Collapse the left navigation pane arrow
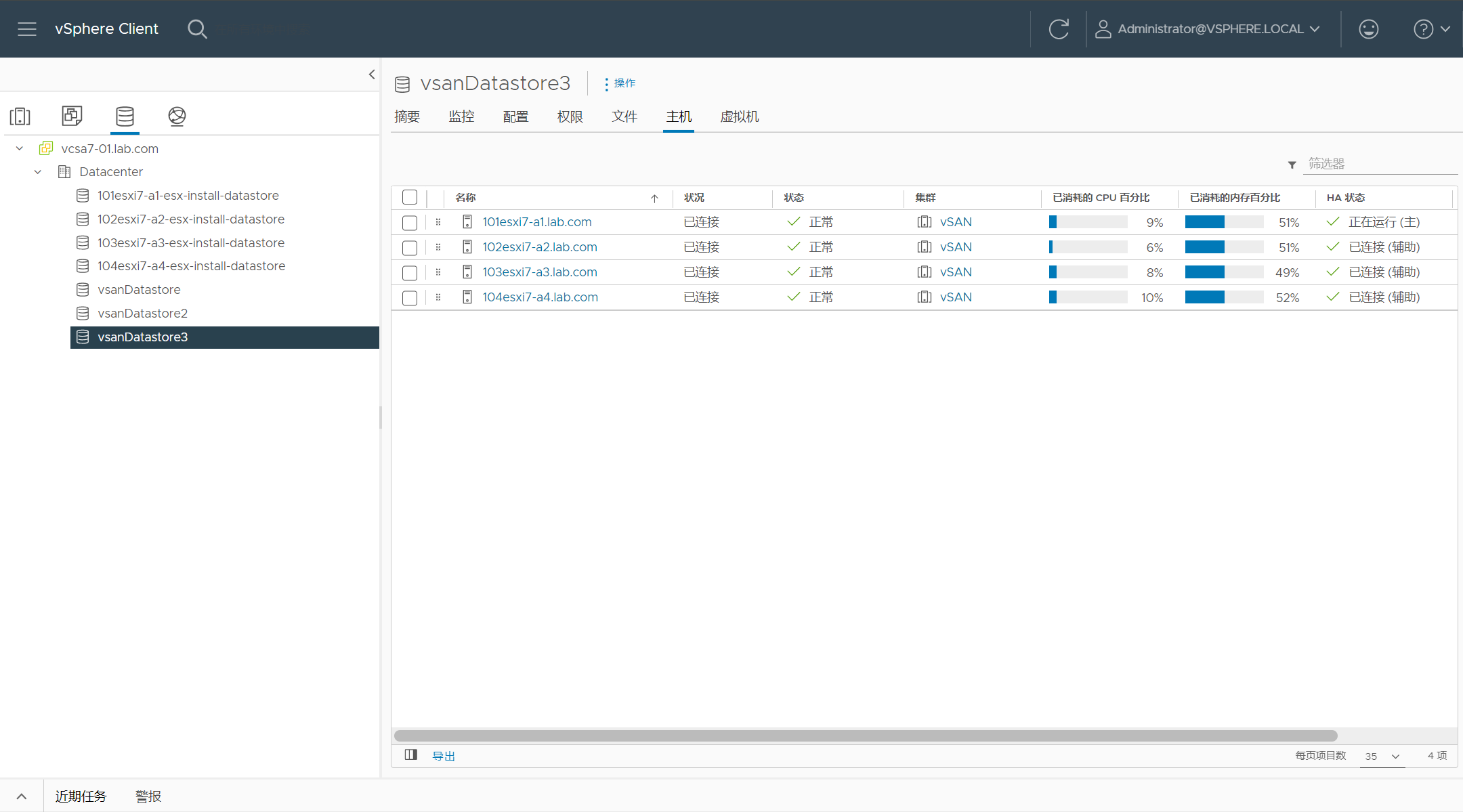The image size is (1463, 812). (372, 74)
